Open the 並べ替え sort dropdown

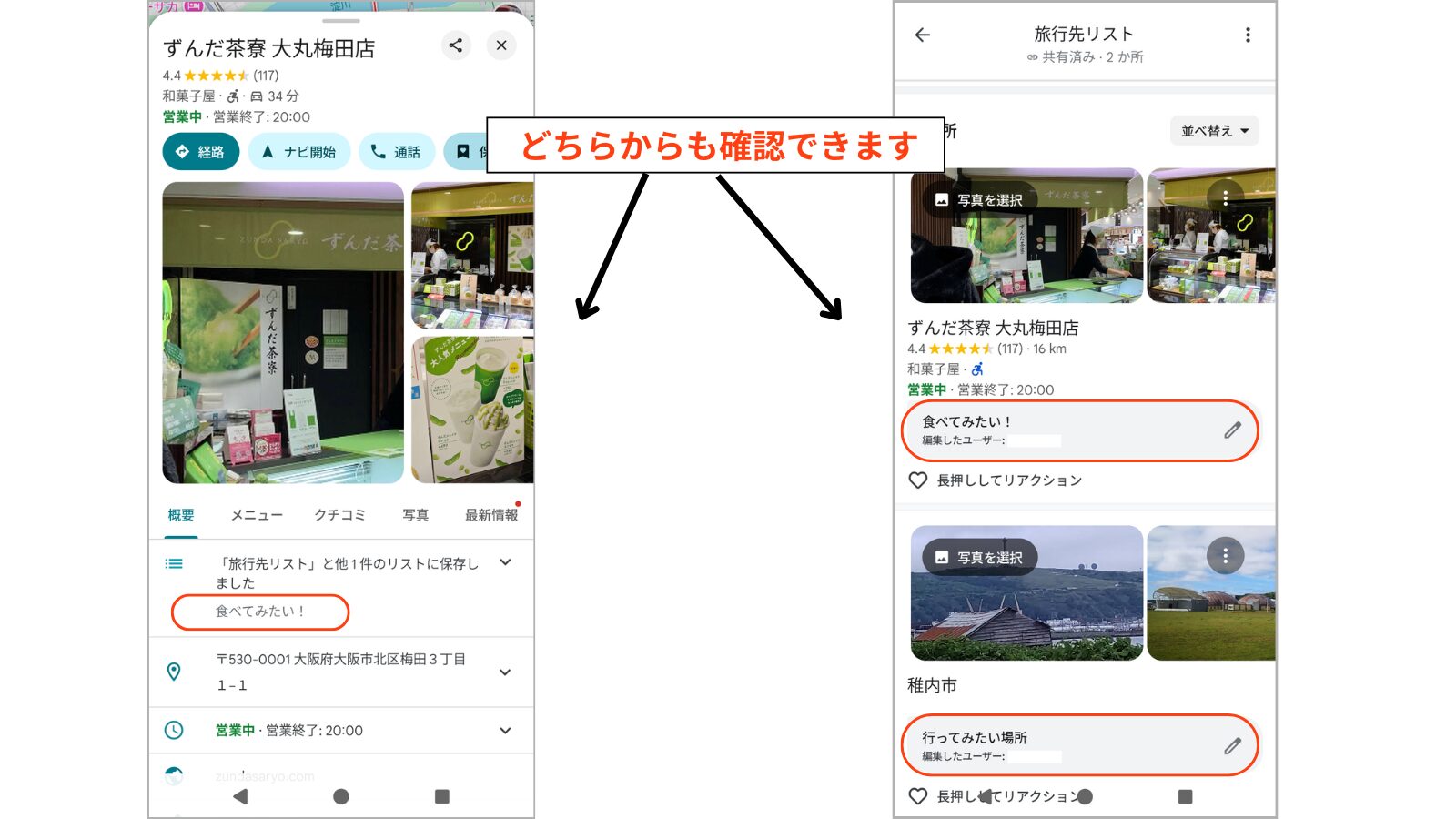pos(1215,131)
